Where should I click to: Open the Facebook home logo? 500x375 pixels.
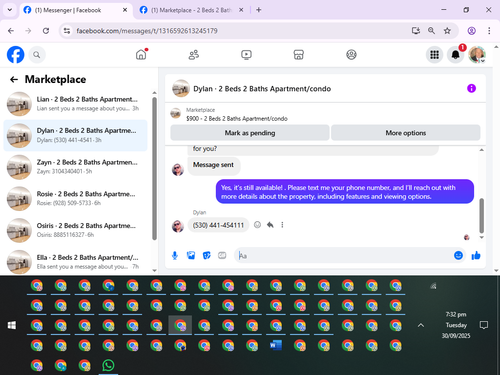[x=16, y=55]
